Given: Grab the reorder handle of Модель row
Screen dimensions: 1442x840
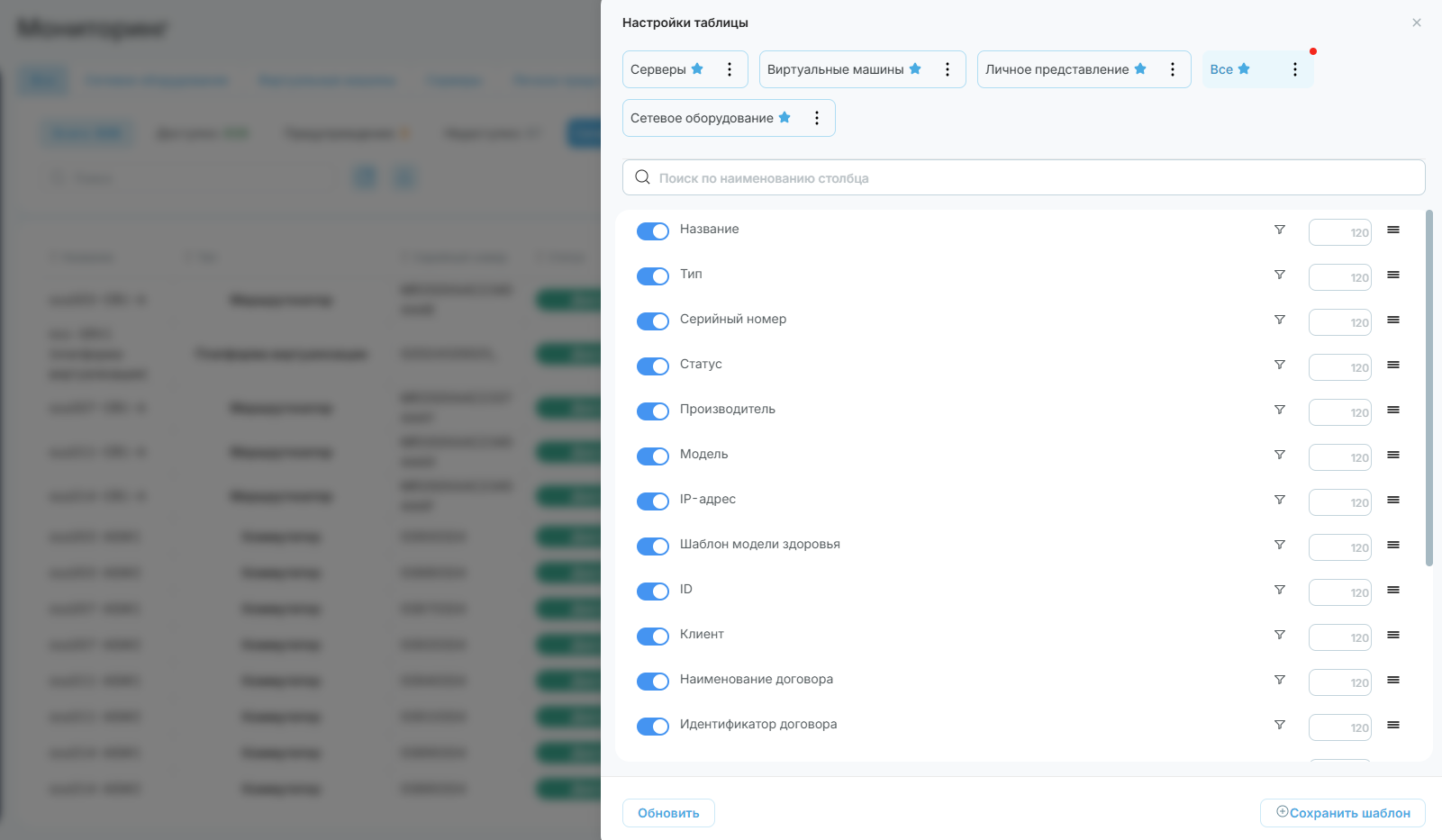Looking at the screenshot, I should (x=1393, y=455).
